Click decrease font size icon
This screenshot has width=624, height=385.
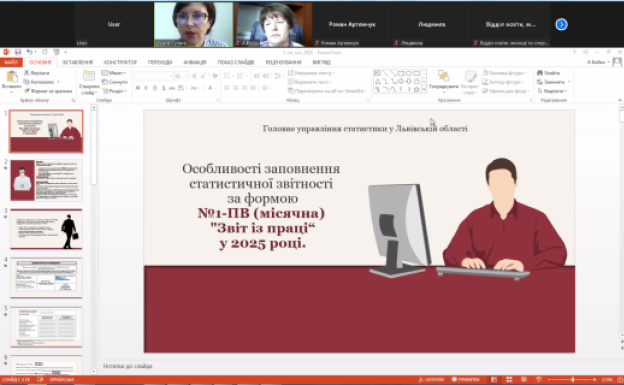pyautogui.click(x=203, y=76)
